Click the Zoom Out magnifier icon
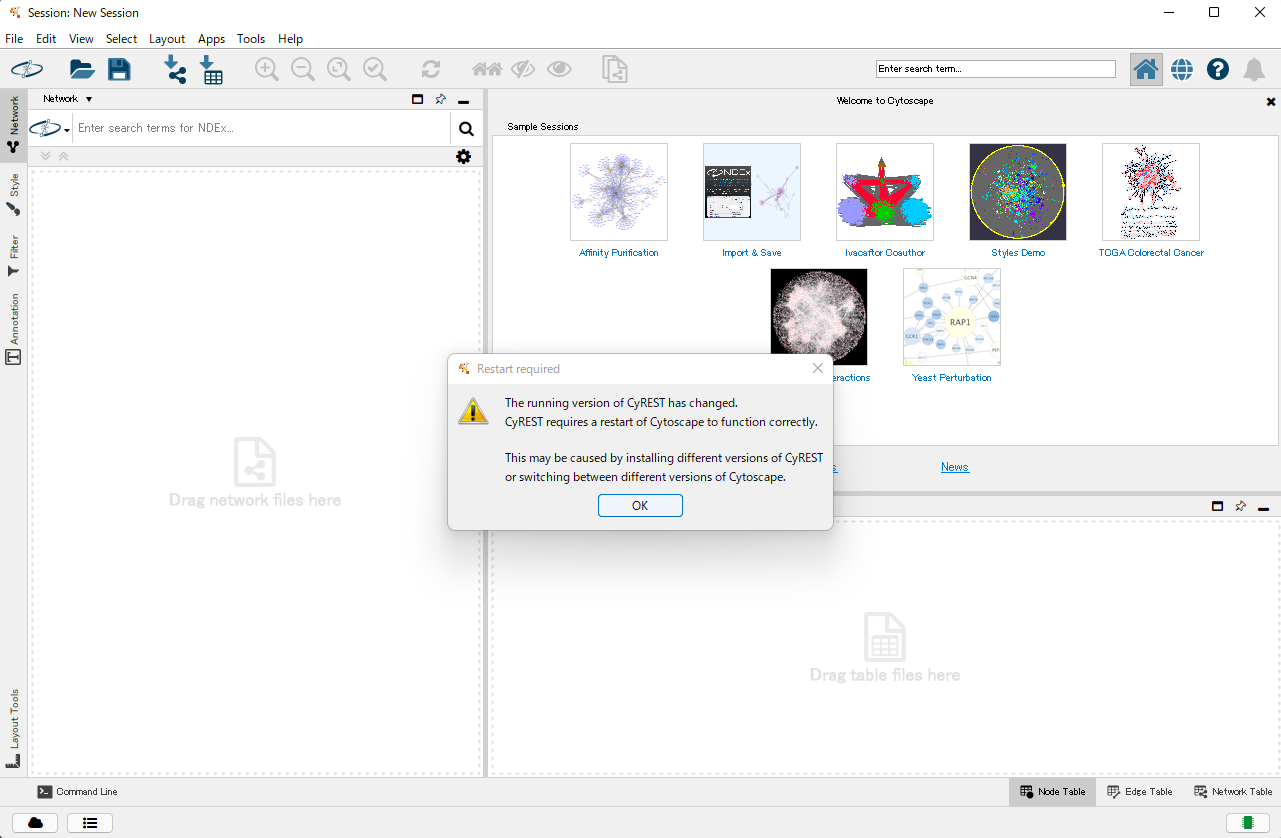 click(x=302, y=69)
